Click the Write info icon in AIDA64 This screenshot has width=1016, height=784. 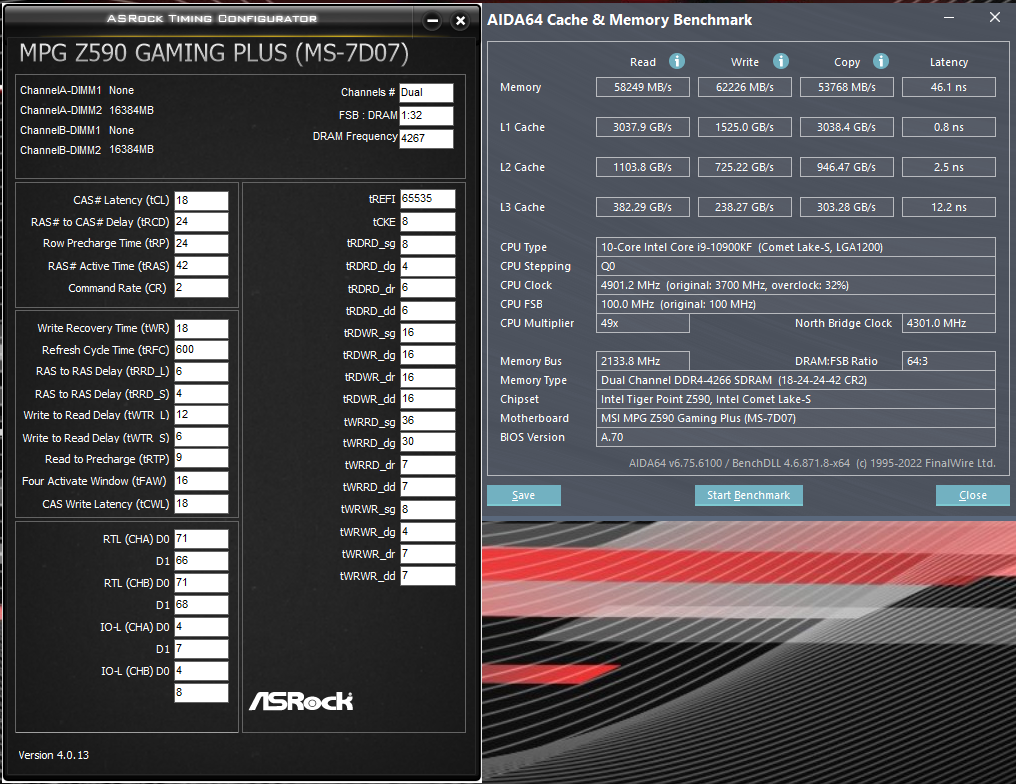[x=781, y=61]
